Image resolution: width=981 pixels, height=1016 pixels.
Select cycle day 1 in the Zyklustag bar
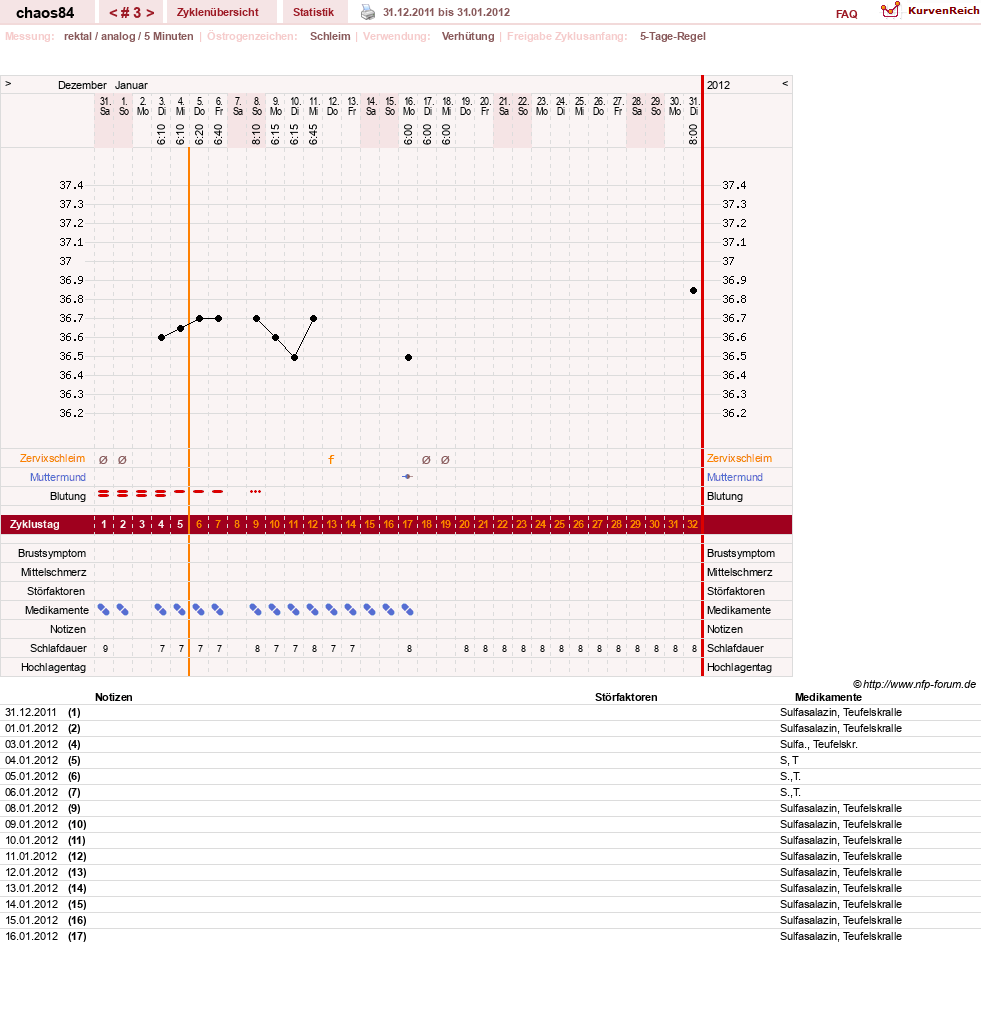(104, 524)
